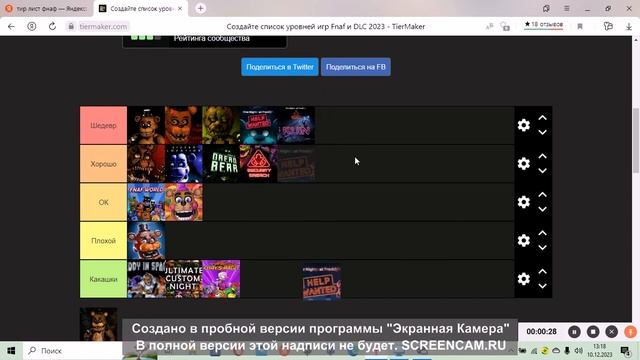Select the Sister Location thumbnail in Хорошо row
This screenshot has height=360, width=640.
(184, 164)
